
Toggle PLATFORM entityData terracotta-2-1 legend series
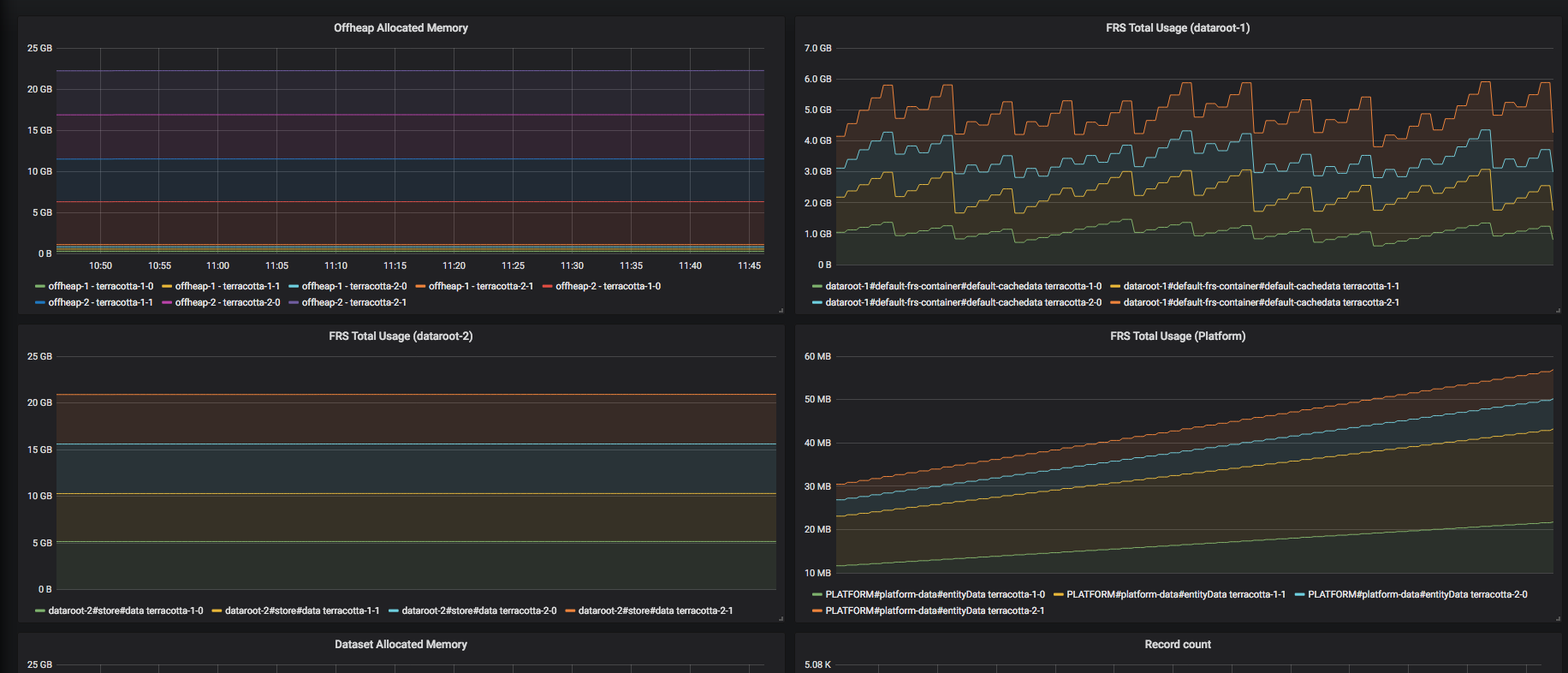pos(935,610)
